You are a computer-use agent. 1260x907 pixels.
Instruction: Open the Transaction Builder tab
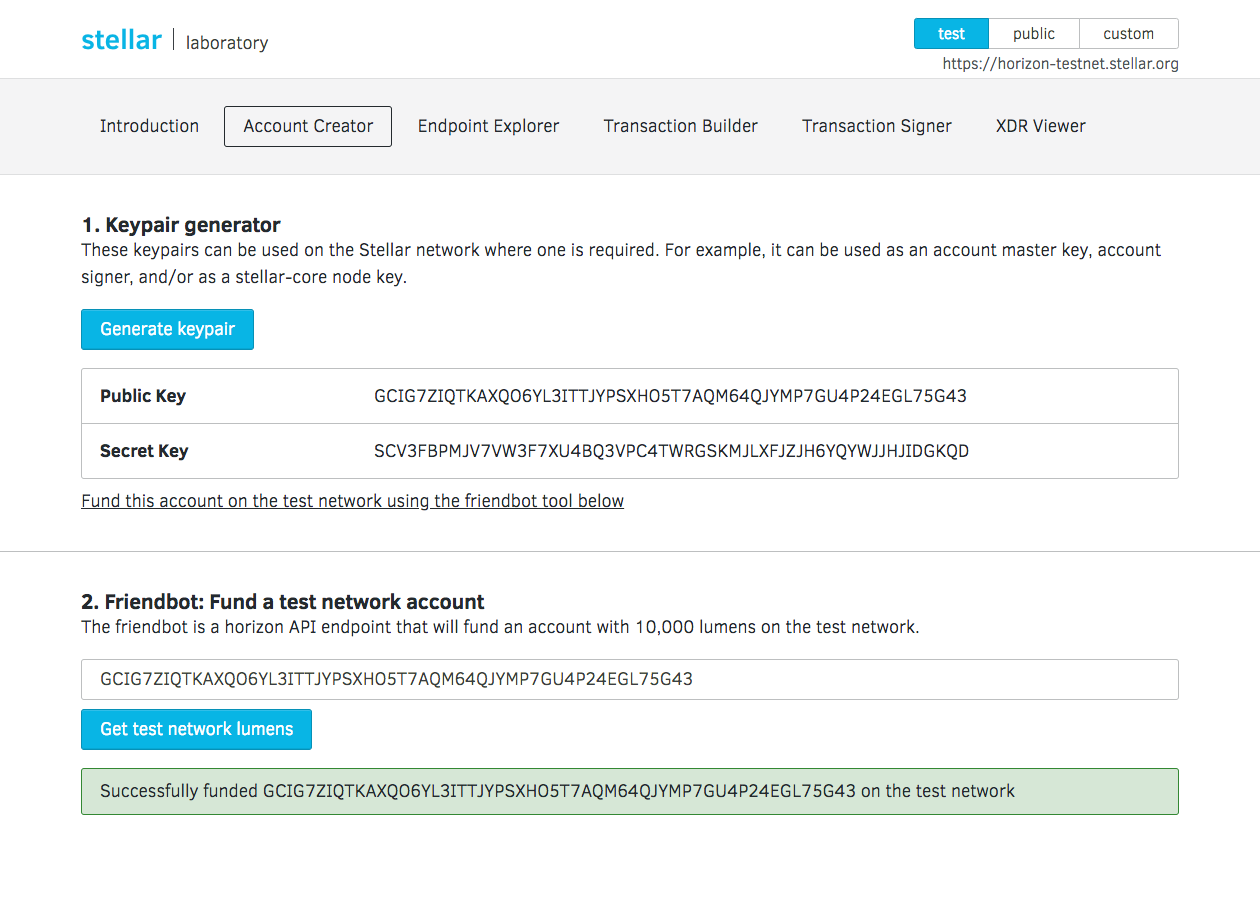(x=681, y=126)
